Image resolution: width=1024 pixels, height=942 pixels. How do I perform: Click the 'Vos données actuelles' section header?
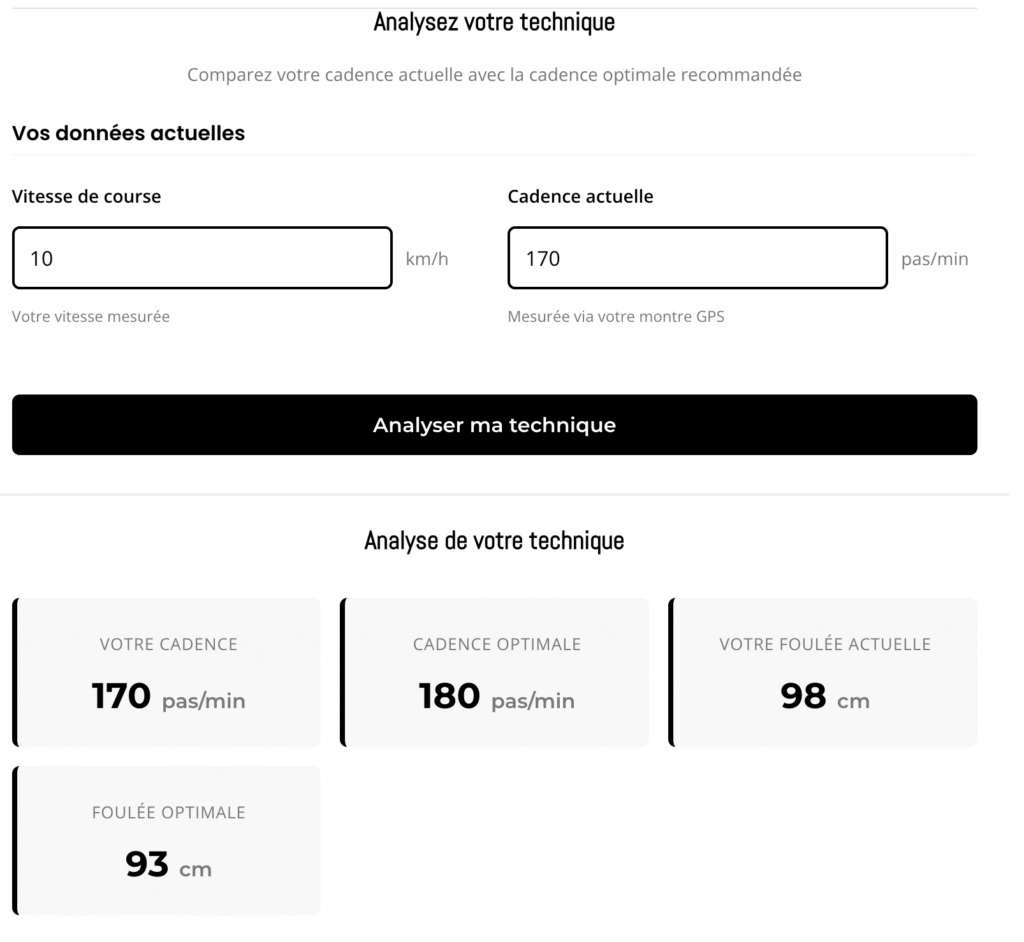click(128, 132)
